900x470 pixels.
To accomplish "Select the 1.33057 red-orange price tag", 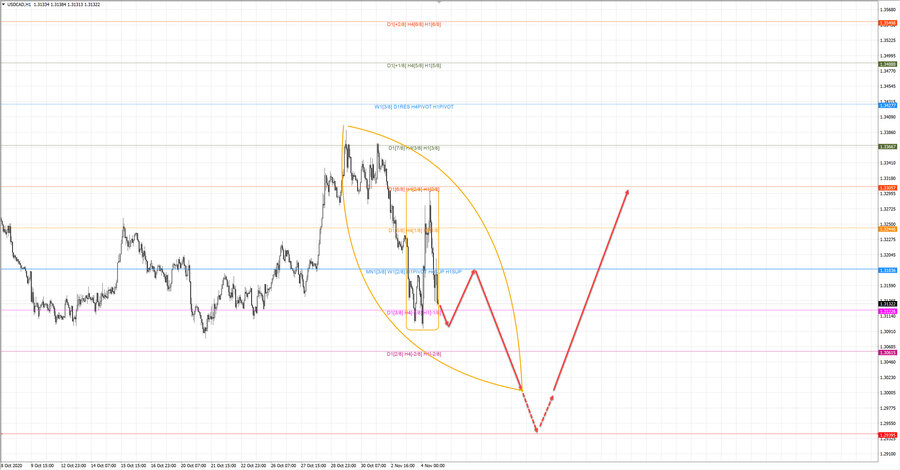I will coord(888,188).
